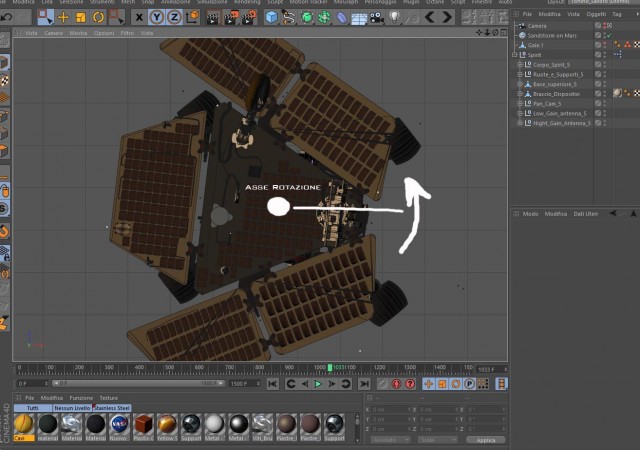Toggle X axis lock
640x450 pixels.
pyautogui.click(x=139, y=17)
